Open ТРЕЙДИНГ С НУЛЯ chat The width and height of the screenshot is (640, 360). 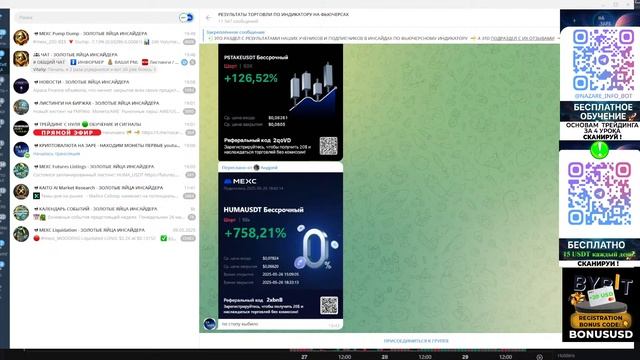point(104,129)
